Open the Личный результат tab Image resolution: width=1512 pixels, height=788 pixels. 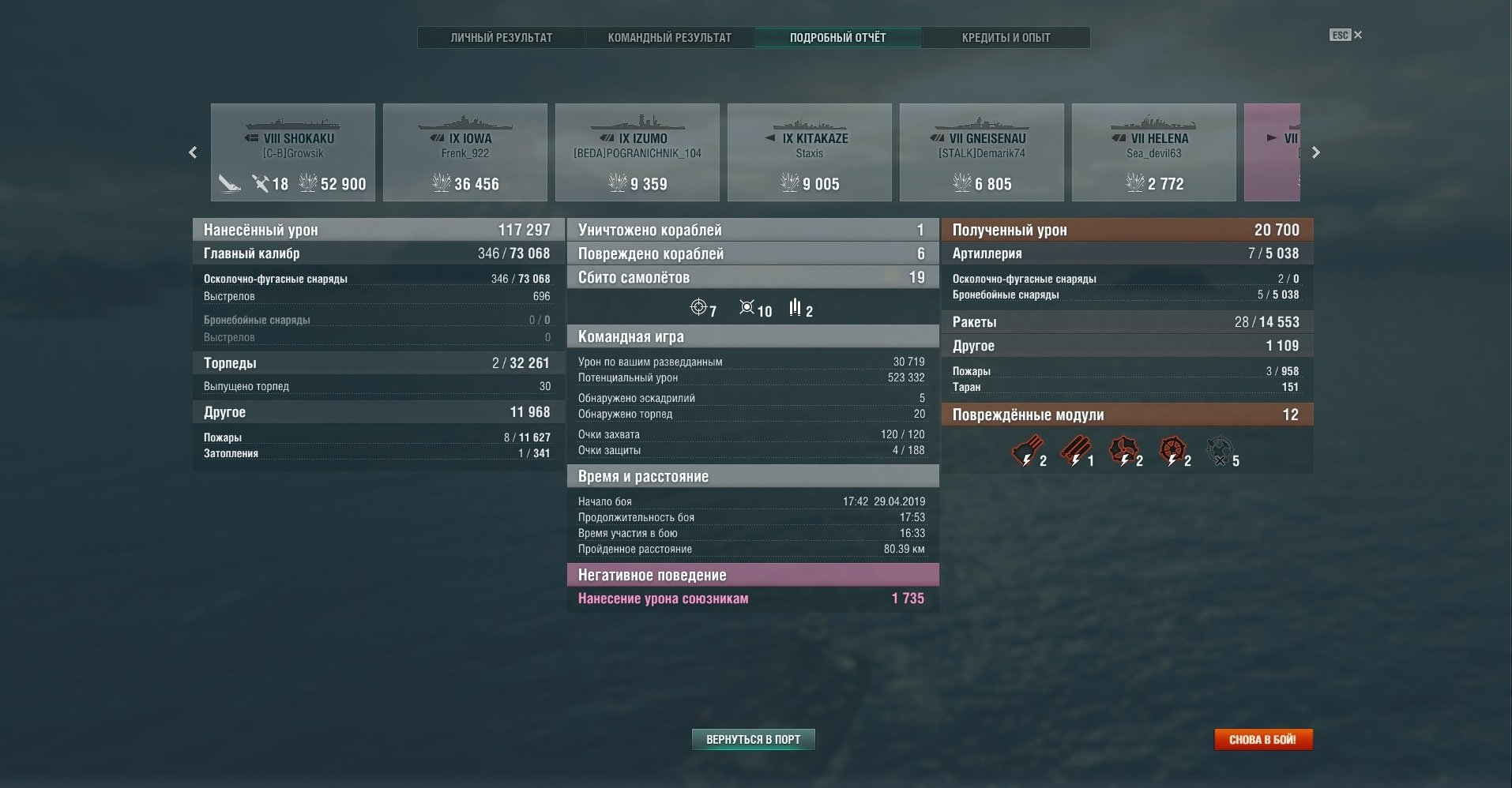501,37
